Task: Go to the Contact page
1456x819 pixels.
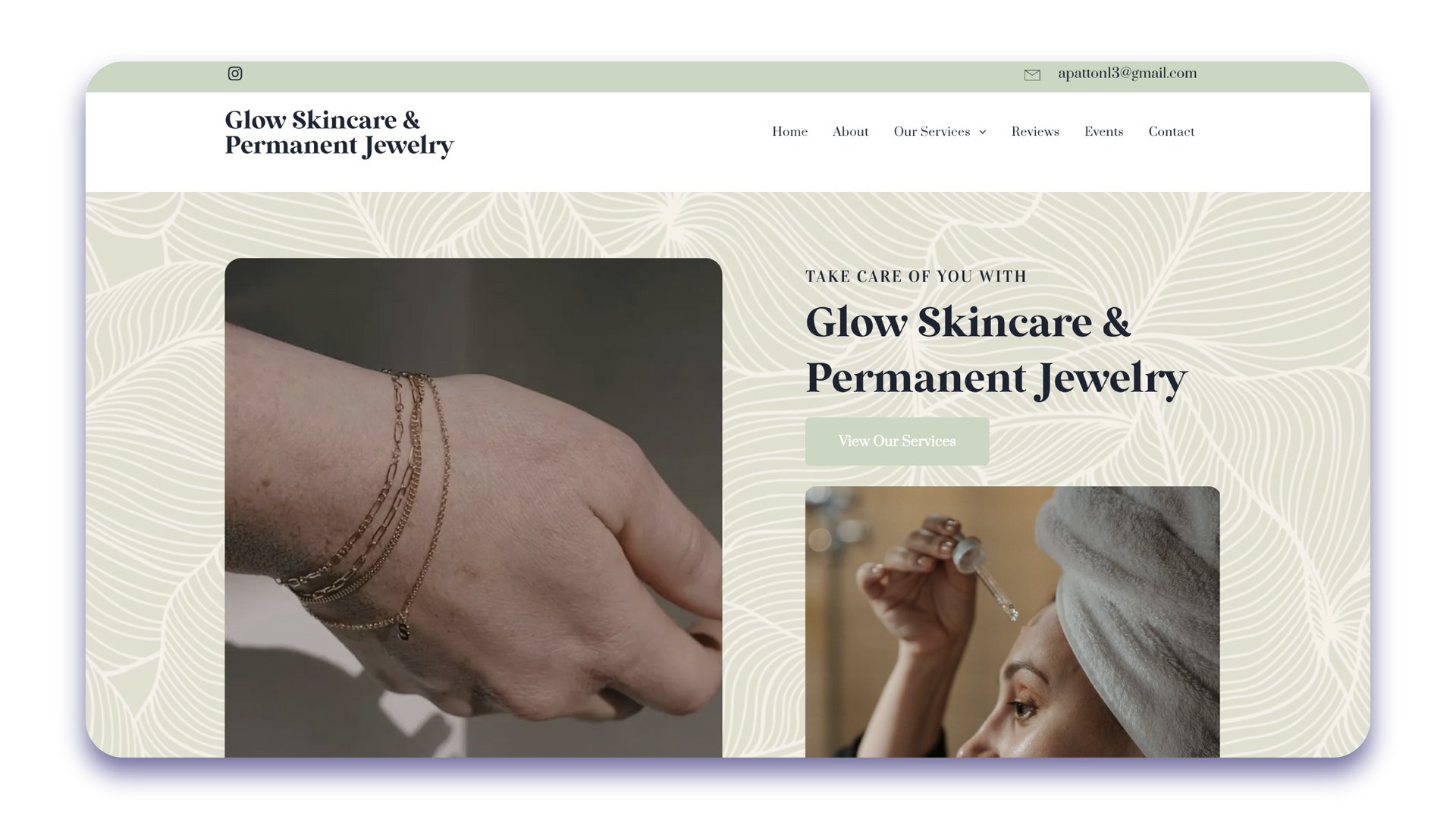Action: tap(1171, 132)
